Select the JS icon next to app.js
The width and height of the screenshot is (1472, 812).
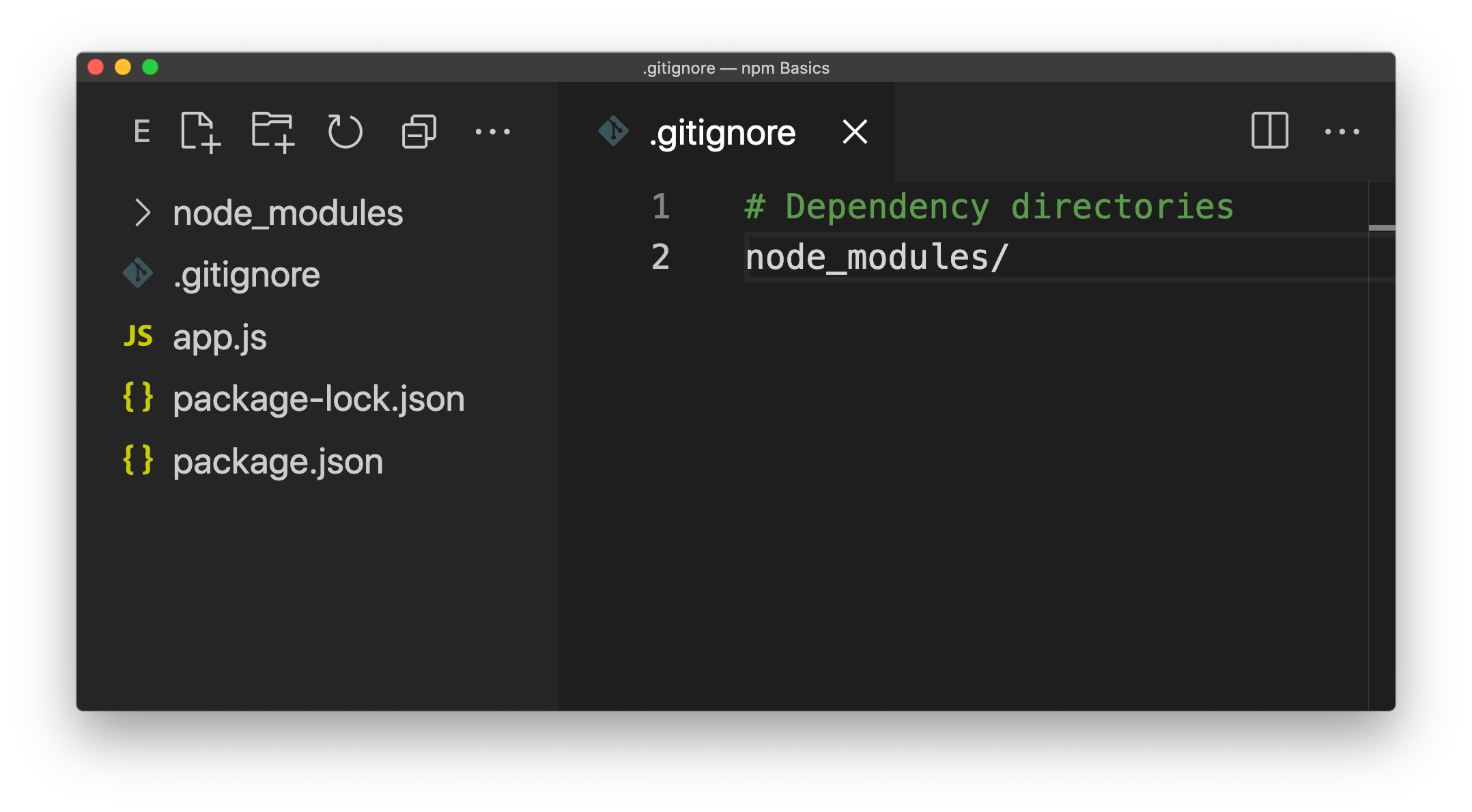pyautogui.click(x=138, y=336)
